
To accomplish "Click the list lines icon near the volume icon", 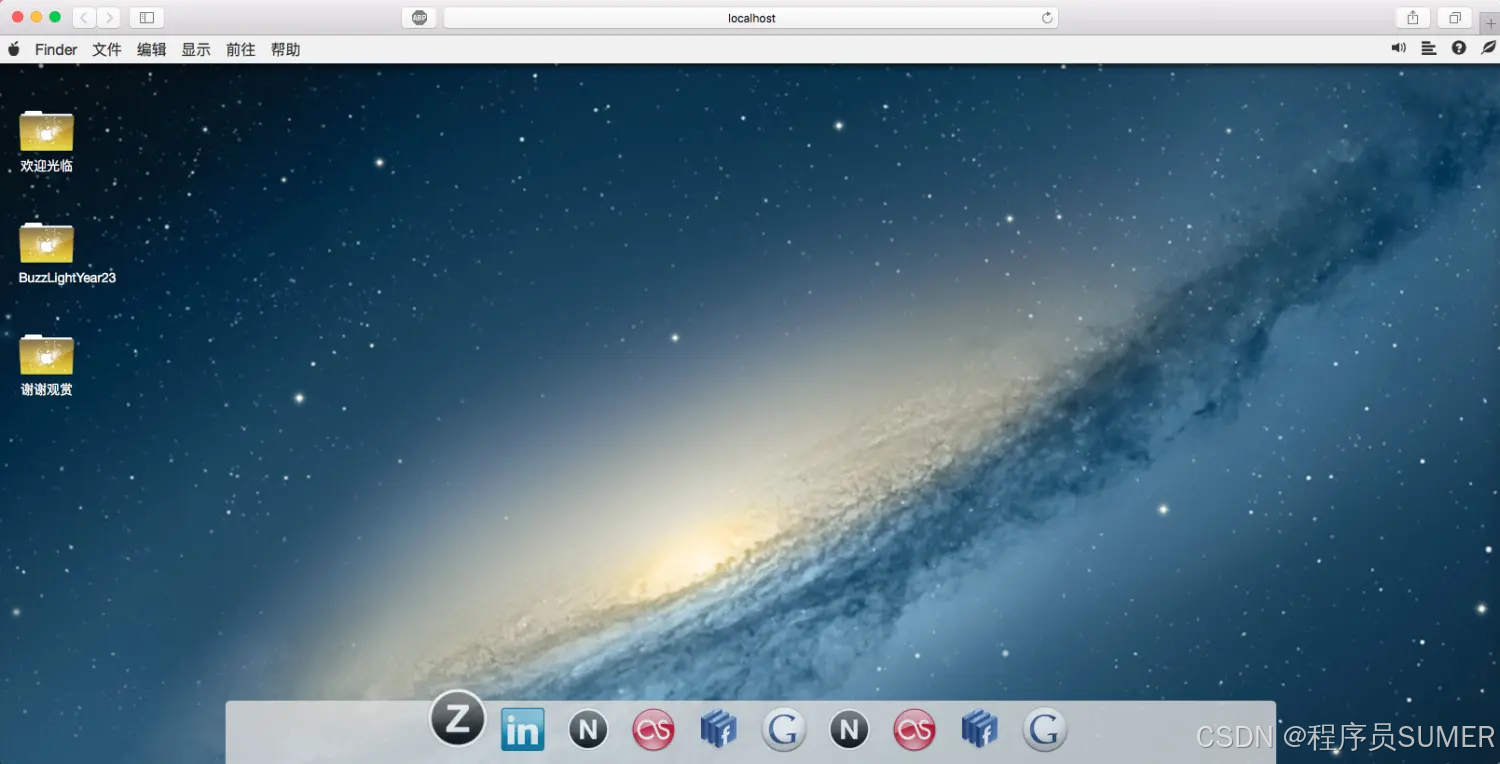I will [1428, 47].
